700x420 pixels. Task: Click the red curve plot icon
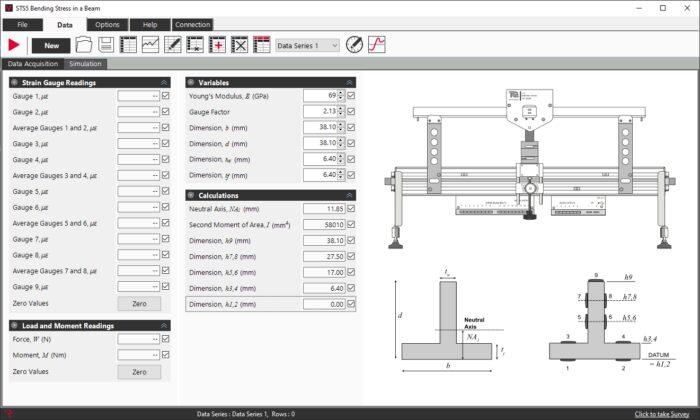click(377, 45)
